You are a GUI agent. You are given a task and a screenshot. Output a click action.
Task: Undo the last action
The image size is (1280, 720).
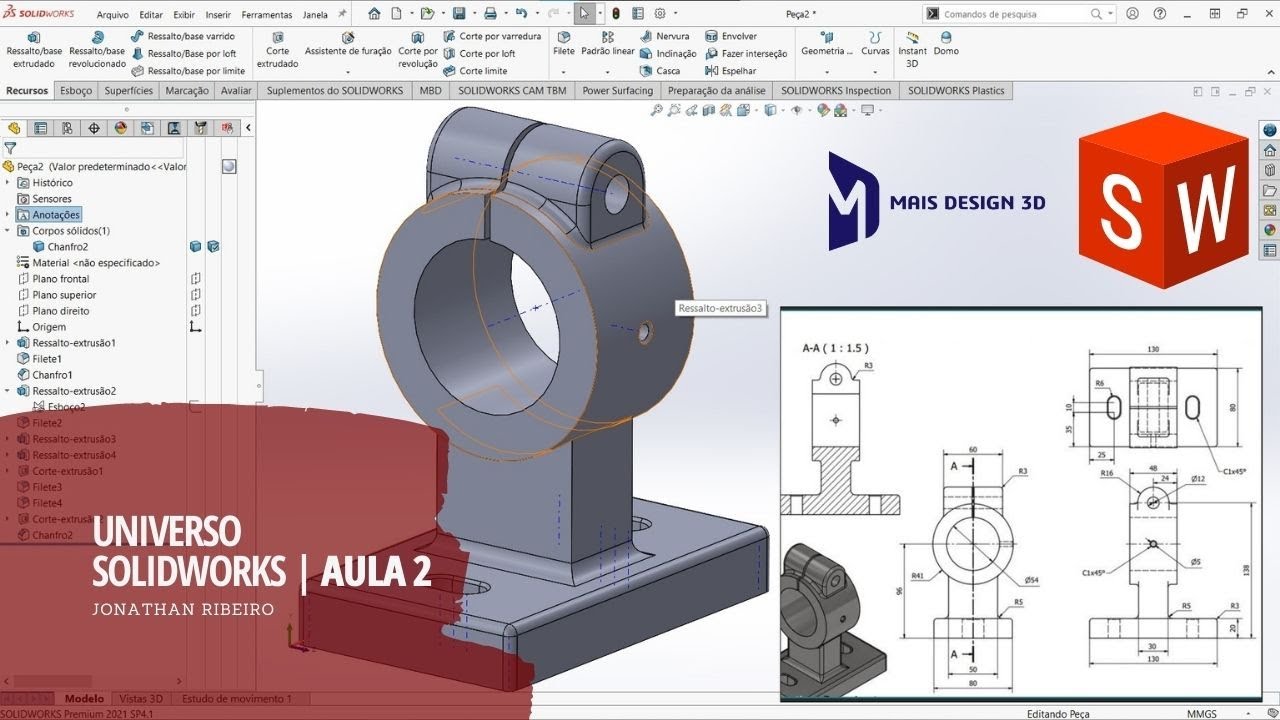[521, 14]
